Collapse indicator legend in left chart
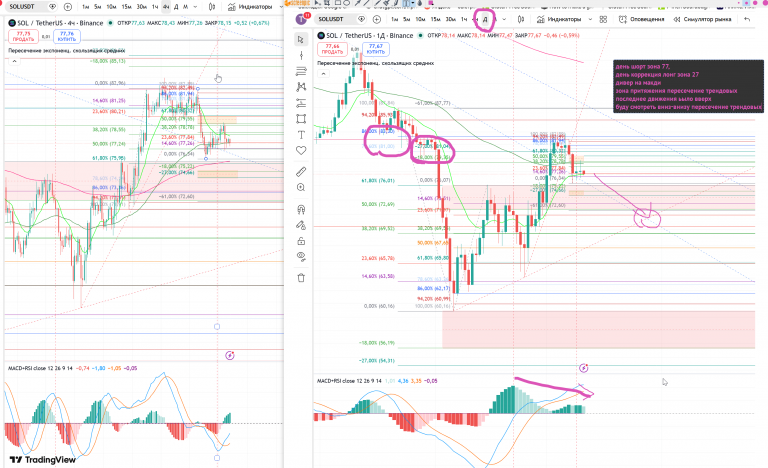This screenshot has height=468, width=768. tap(14, 61)
